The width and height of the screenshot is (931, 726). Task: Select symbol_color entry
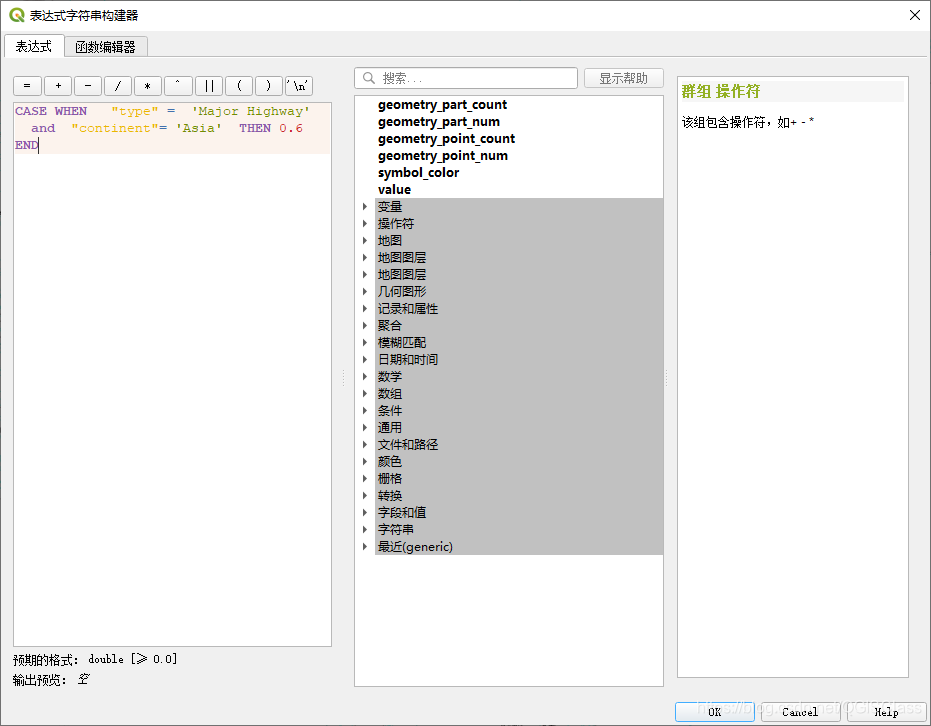coord(419,173)
